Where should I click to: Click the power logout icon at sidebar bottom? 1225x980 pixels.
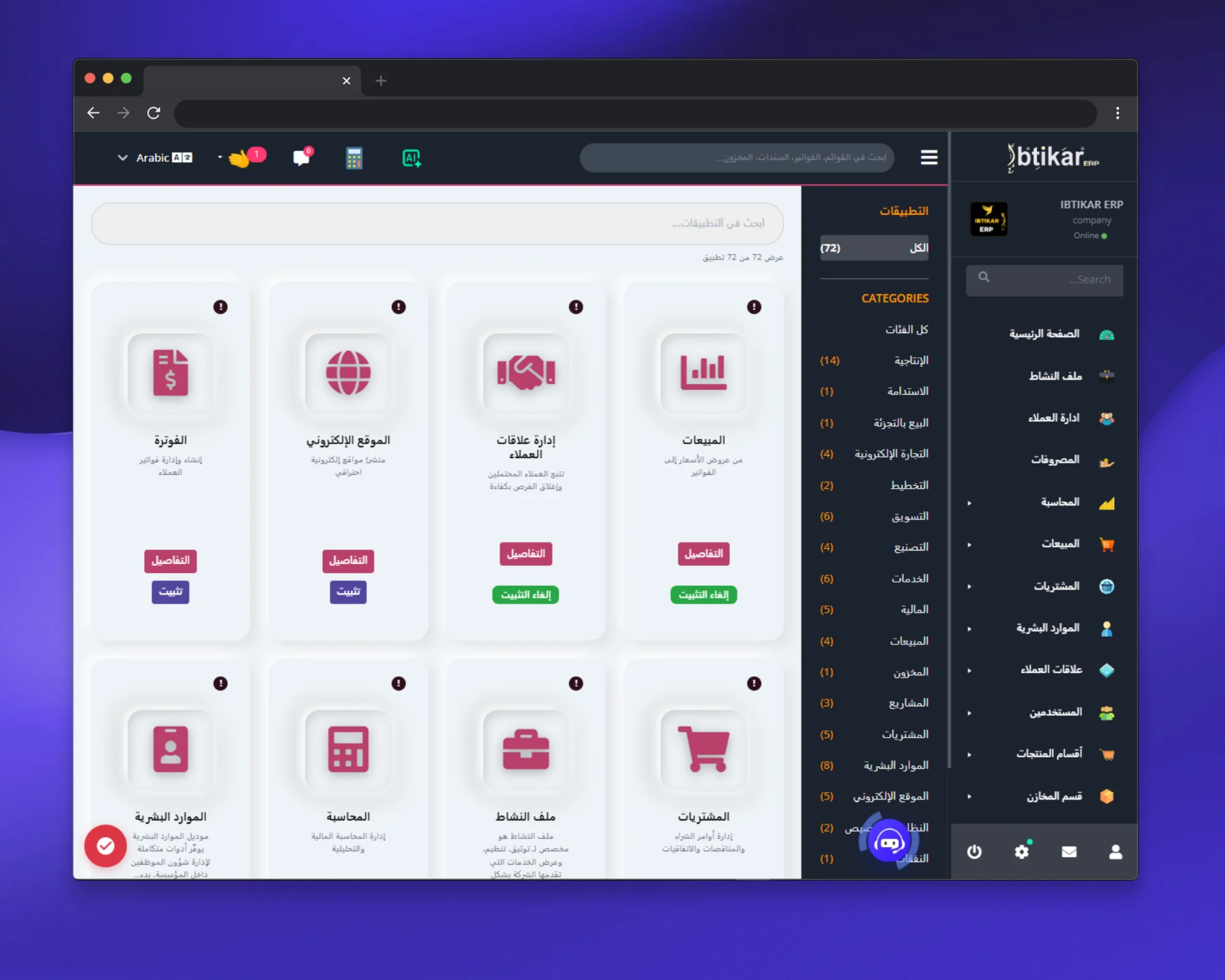[x=974, y=851]
